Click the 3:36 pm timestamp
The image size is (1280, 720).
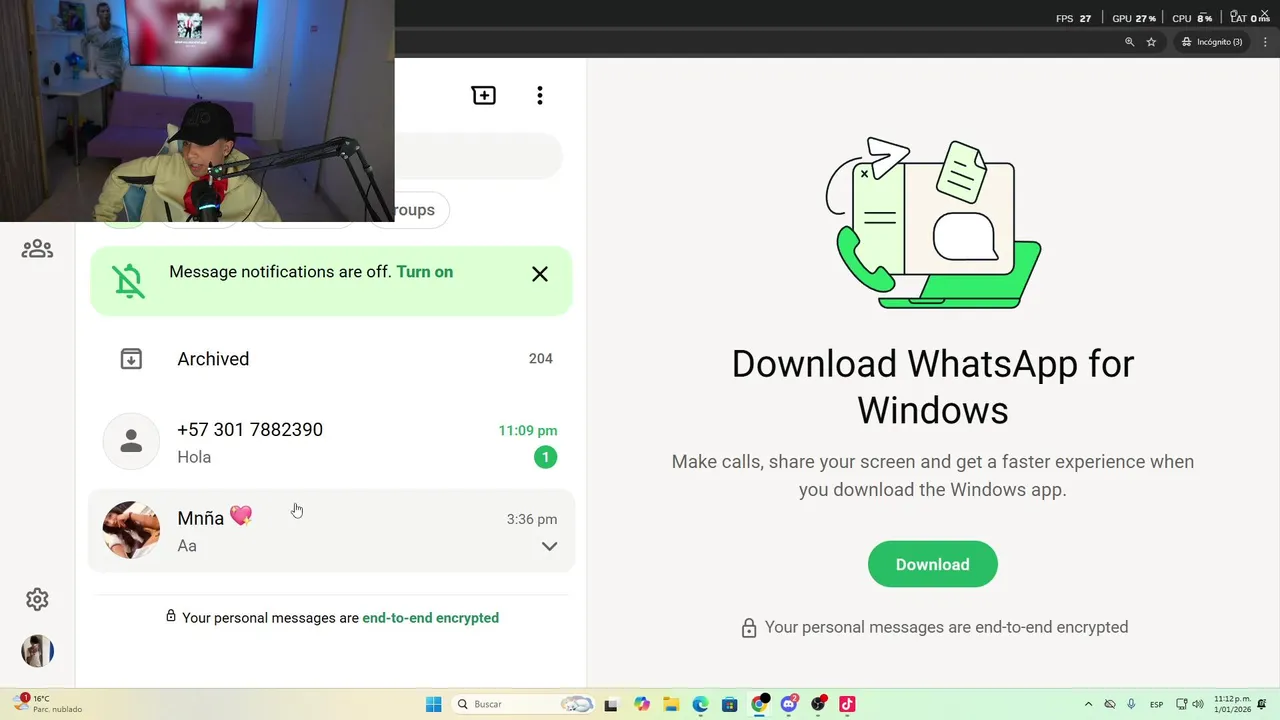click(x=532, y=519)
